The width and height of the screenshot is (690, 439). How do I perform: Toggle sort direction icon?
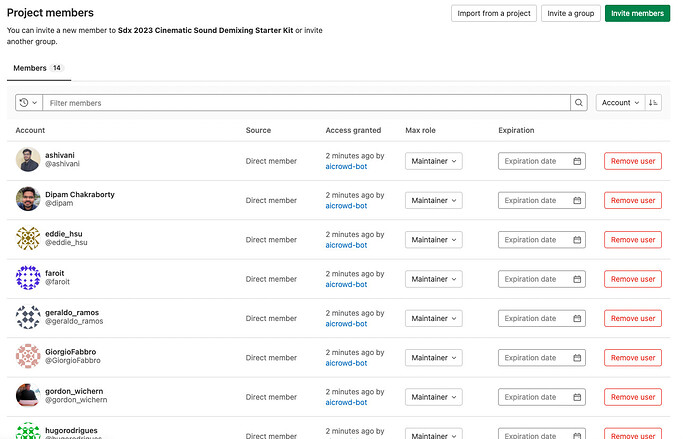[653, 102]
